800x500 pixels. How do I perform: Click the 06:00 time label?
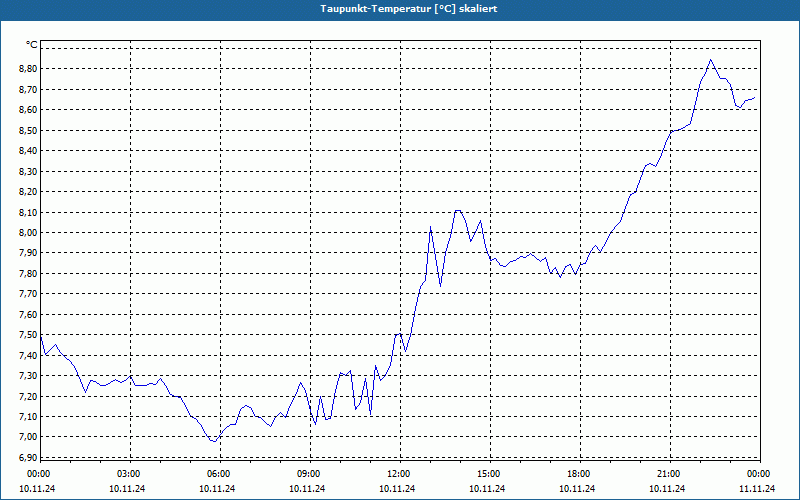(x=218, y=474)
